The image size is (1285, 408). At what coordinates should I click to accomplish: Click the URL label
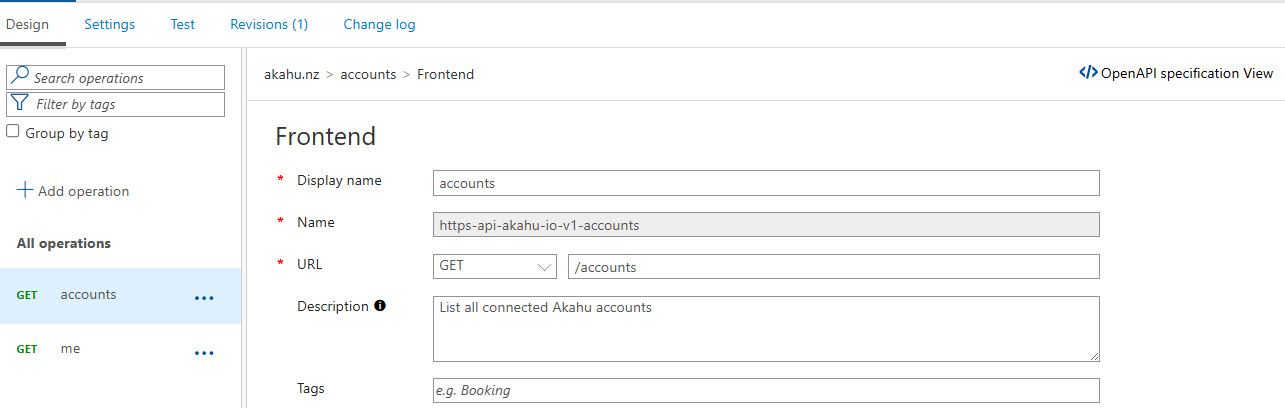[x=309, y=265]
